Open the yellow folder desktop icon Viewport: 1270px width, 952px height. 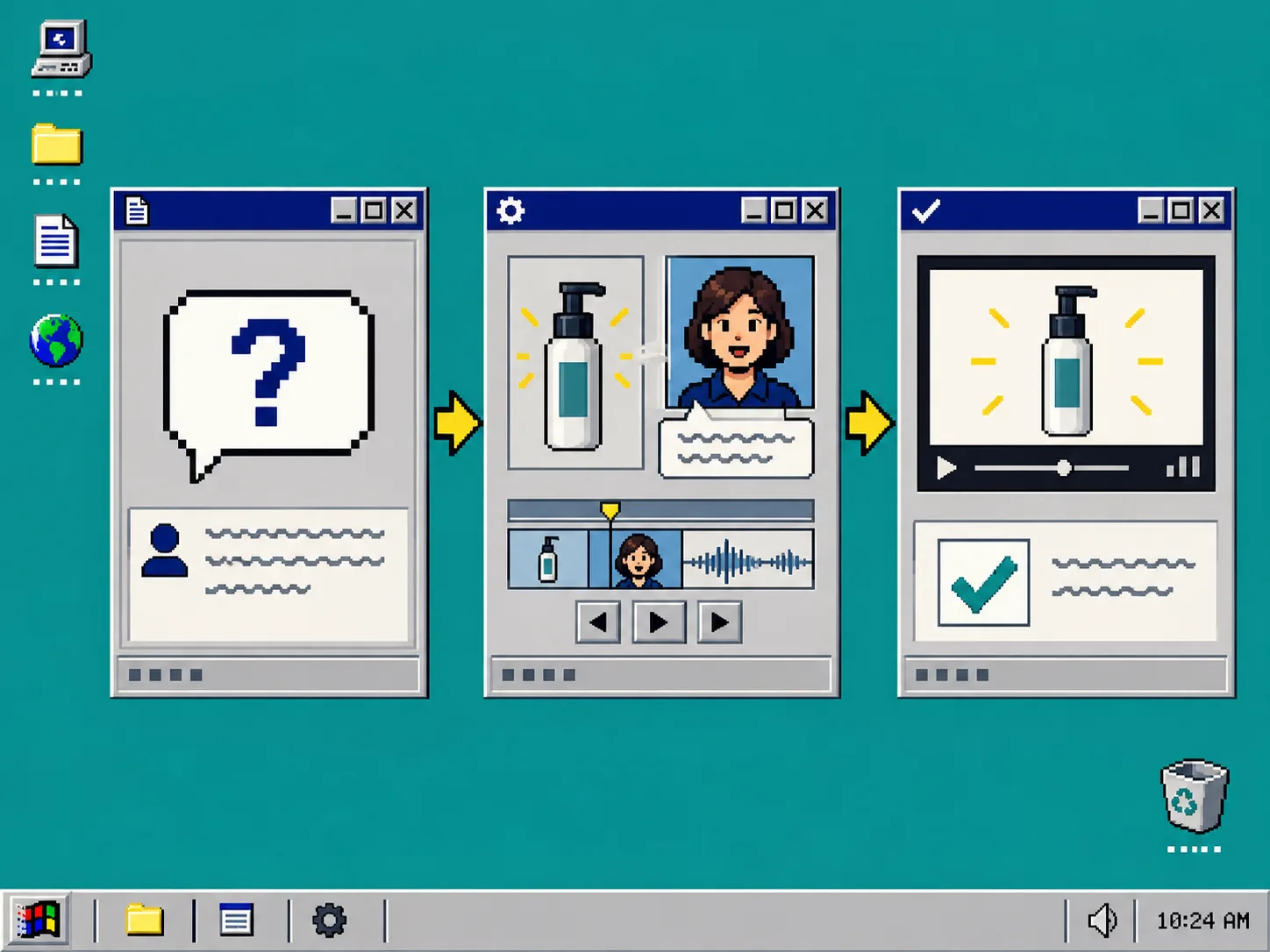coord(57,145)
